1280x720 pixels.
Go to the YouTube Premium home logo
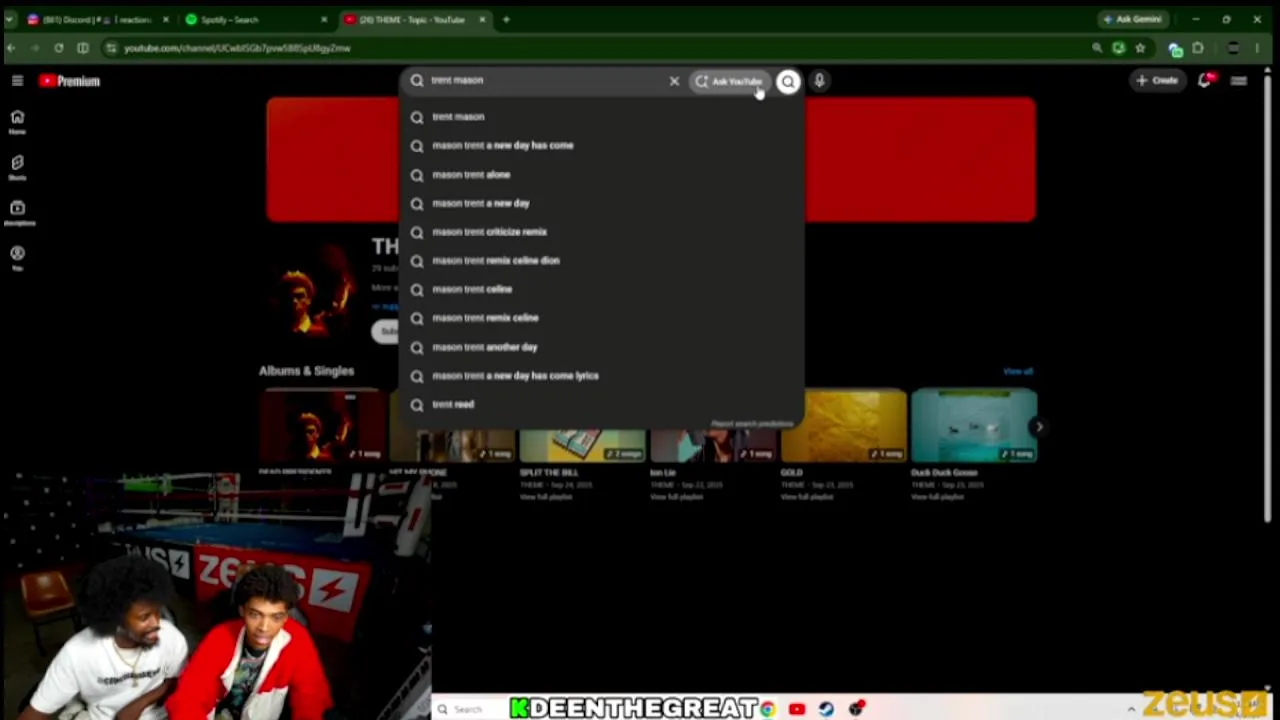click(70, 81)
